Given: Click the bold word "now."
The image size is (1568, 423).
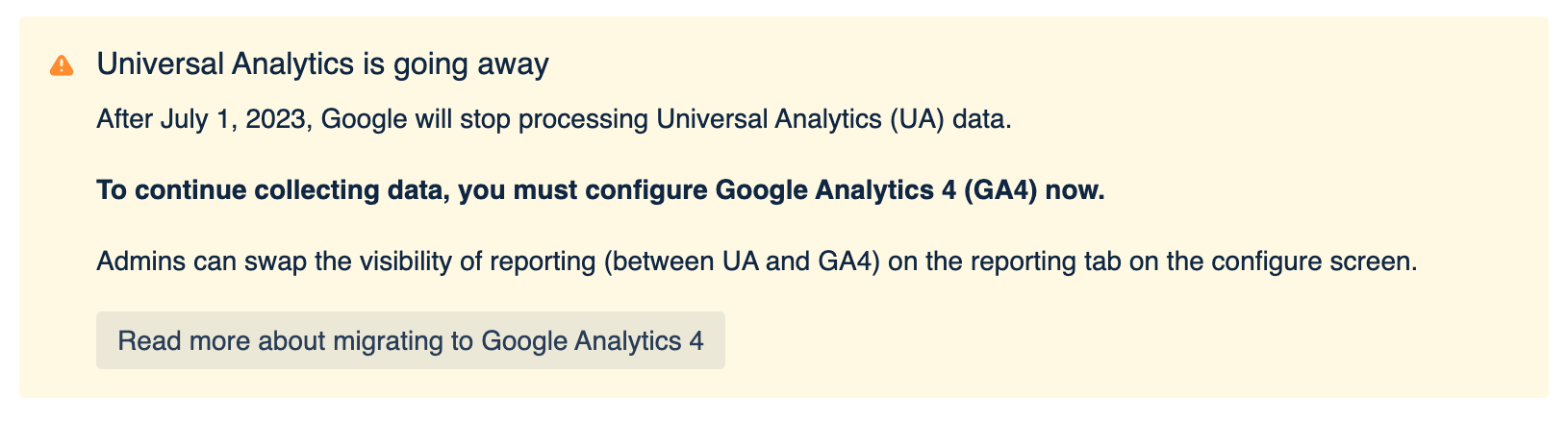Looking at the screenshot, I should point(1075,190).
